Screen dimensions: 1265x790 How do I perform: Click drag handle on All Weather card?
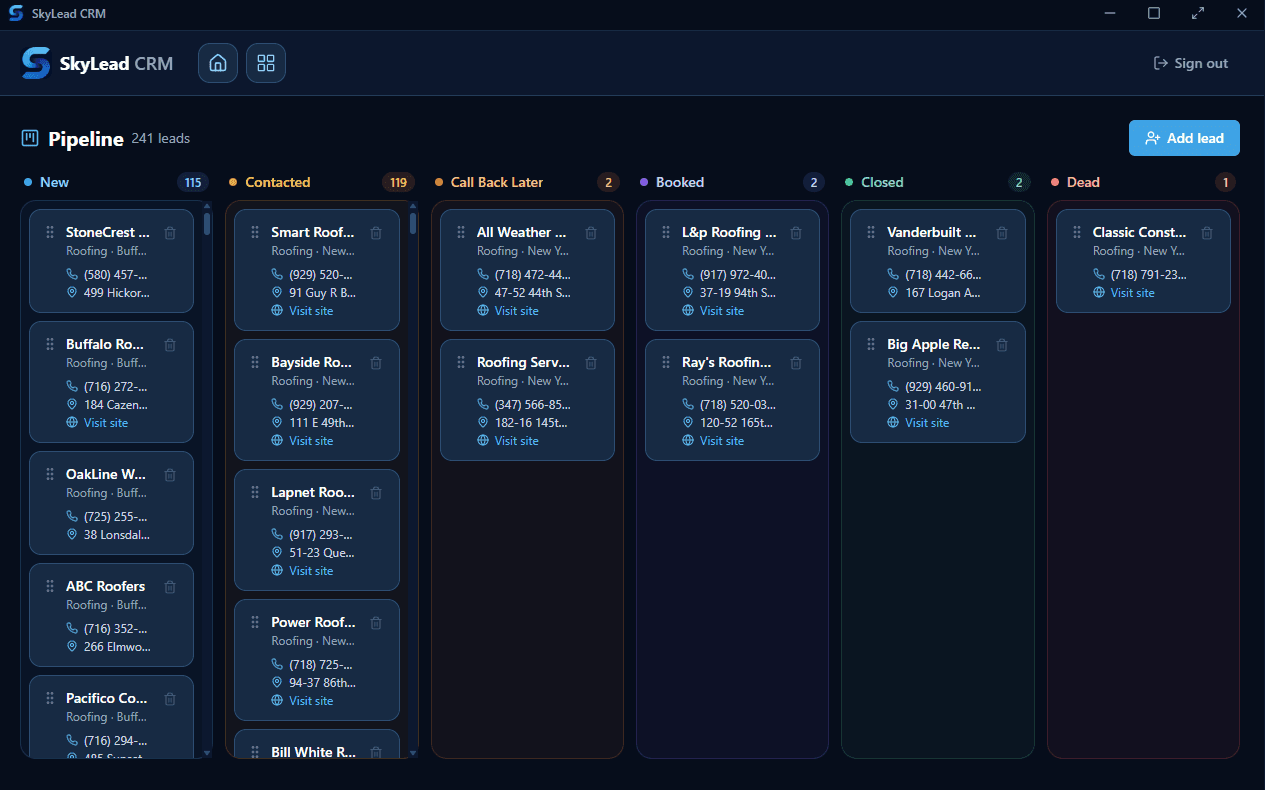[x=461, y=232]
